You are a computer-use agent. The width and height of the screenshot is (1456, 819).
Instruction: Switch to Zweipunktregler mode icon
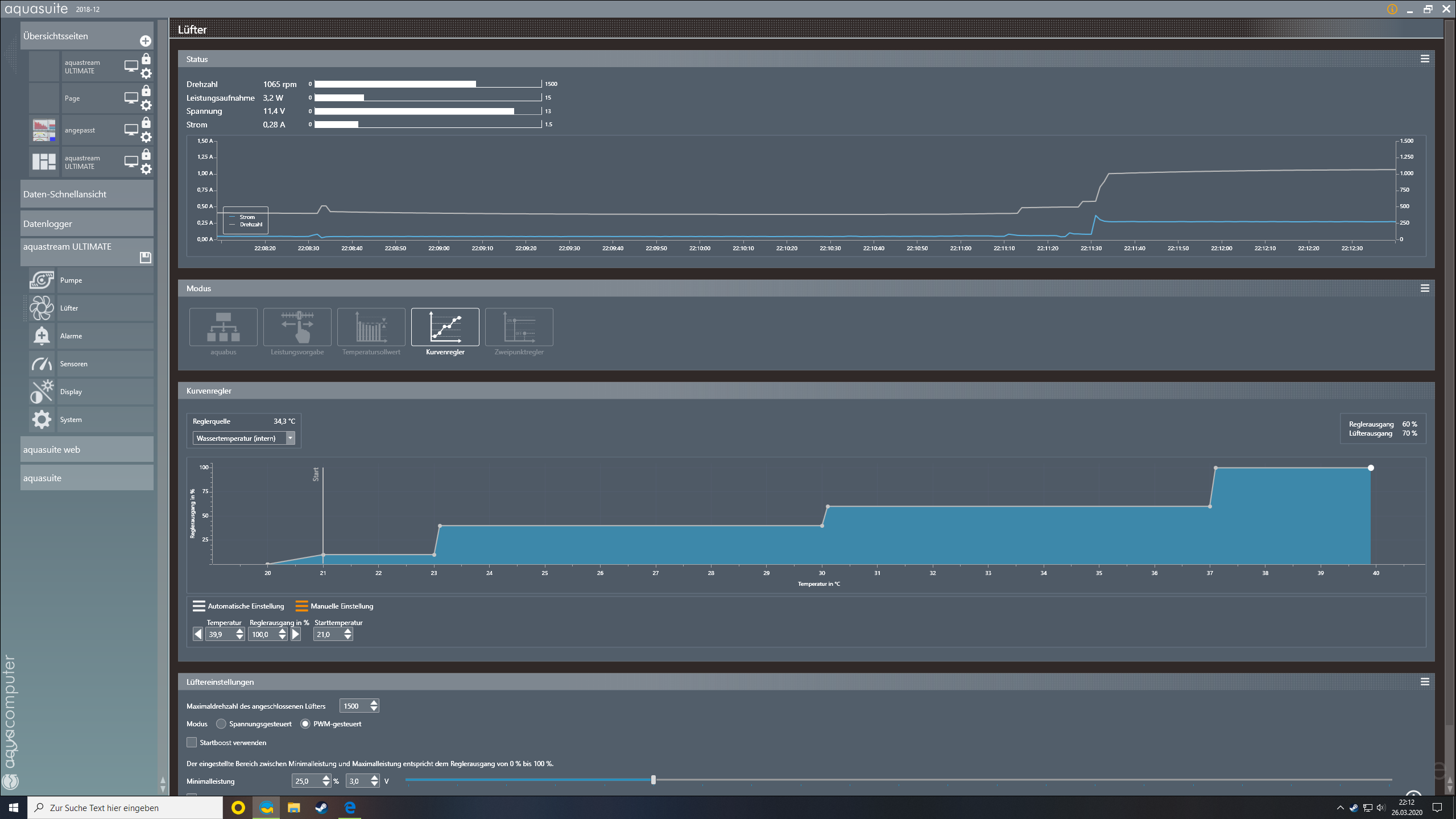coord(519,327)
